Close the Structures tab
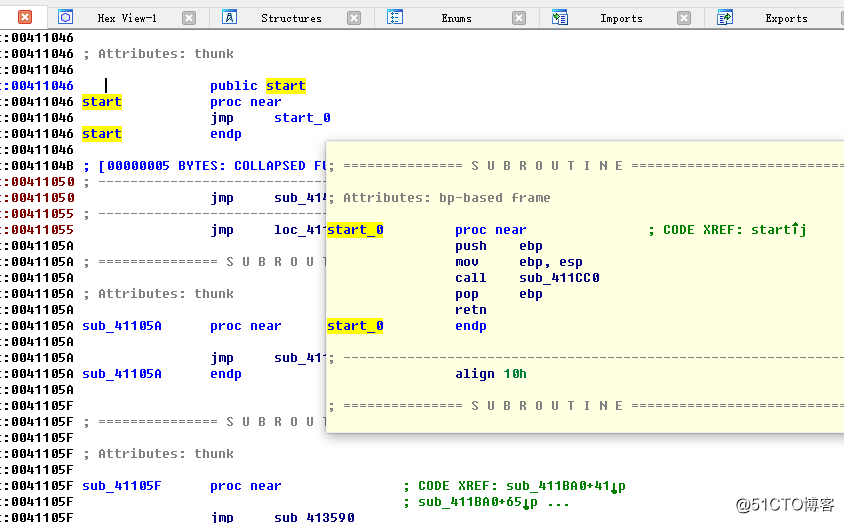The width and height of the screenshot is (844, 523). 354,18
